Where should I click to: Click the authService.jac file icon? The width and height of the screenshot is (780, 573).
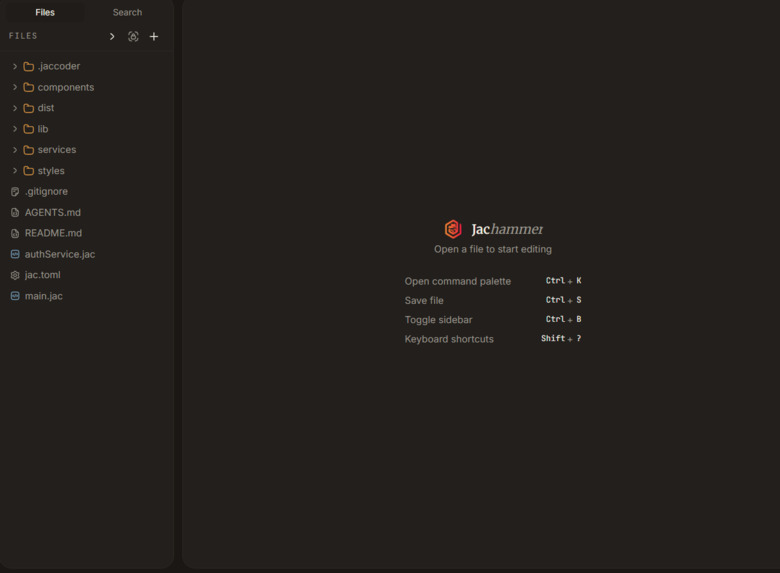tap(15, 254)
